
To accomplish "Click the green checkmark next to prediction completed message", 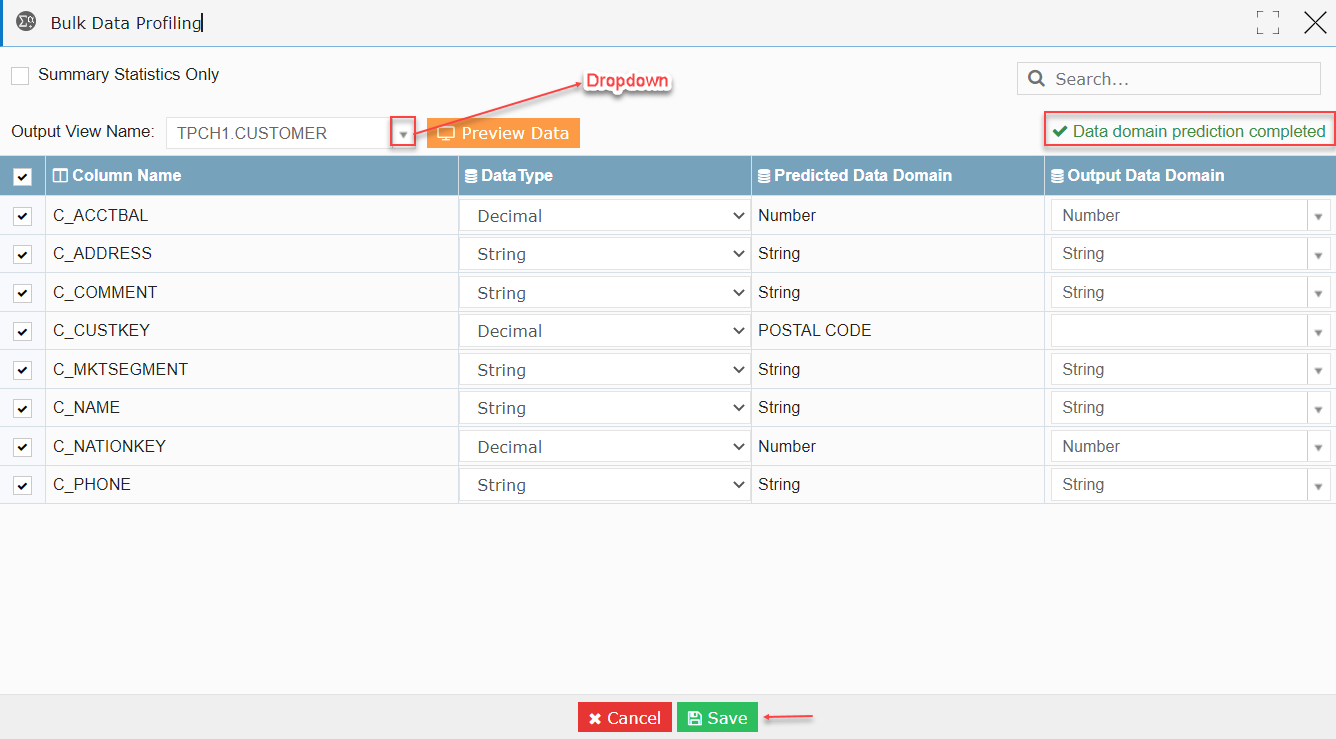I will 1059,129.
